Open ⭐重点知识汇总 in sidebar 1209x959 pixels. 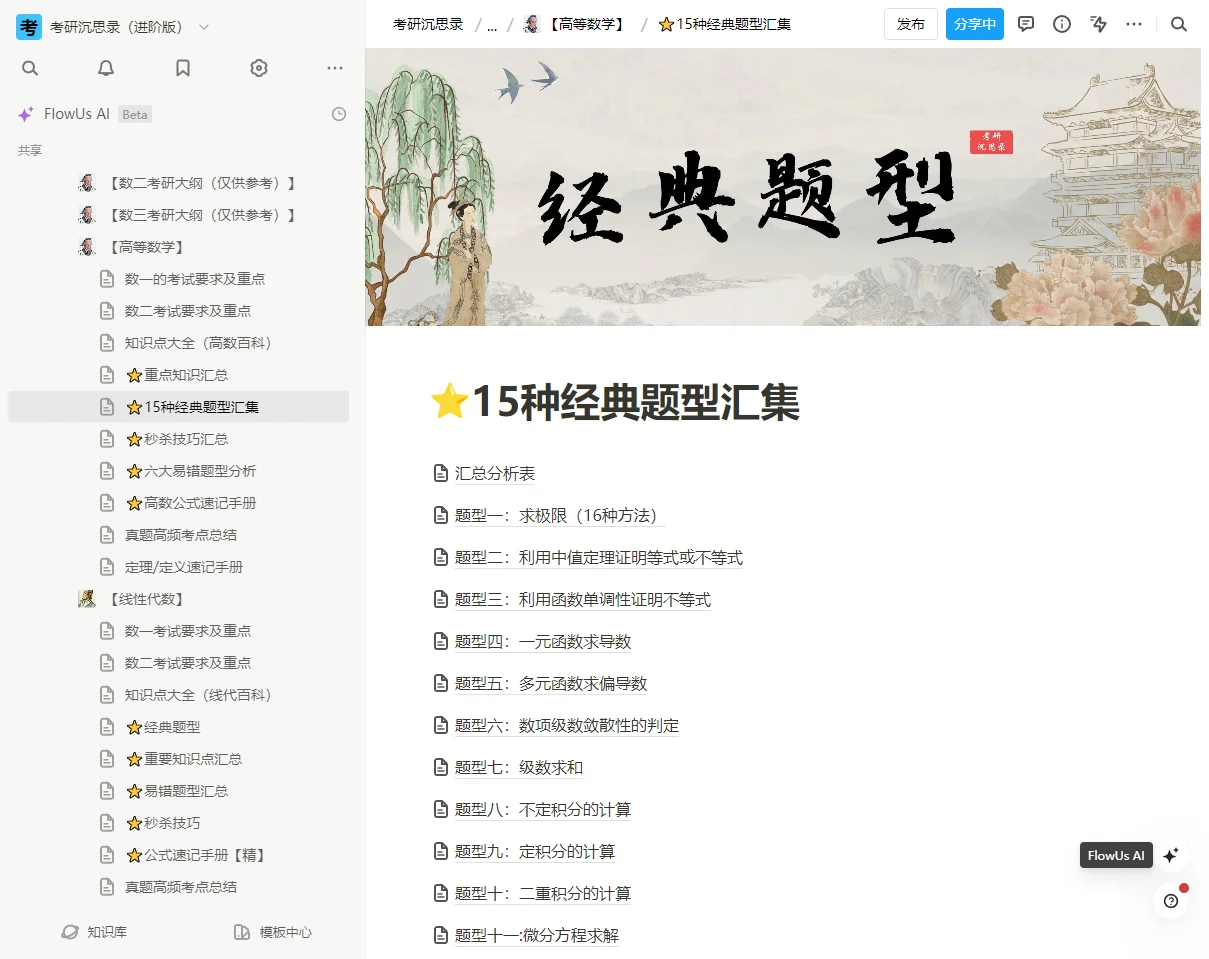(x=177, y=375)
